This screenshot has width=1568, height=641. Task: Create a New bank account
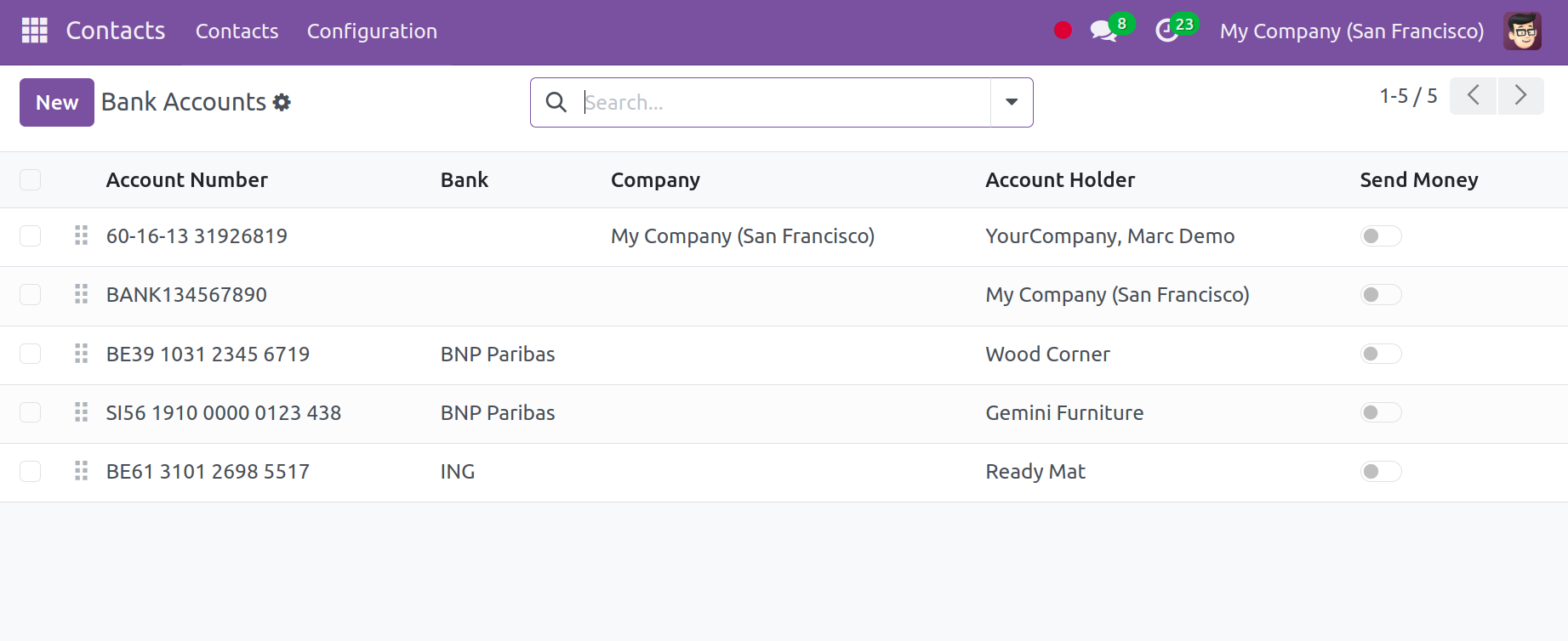(57, 103)
